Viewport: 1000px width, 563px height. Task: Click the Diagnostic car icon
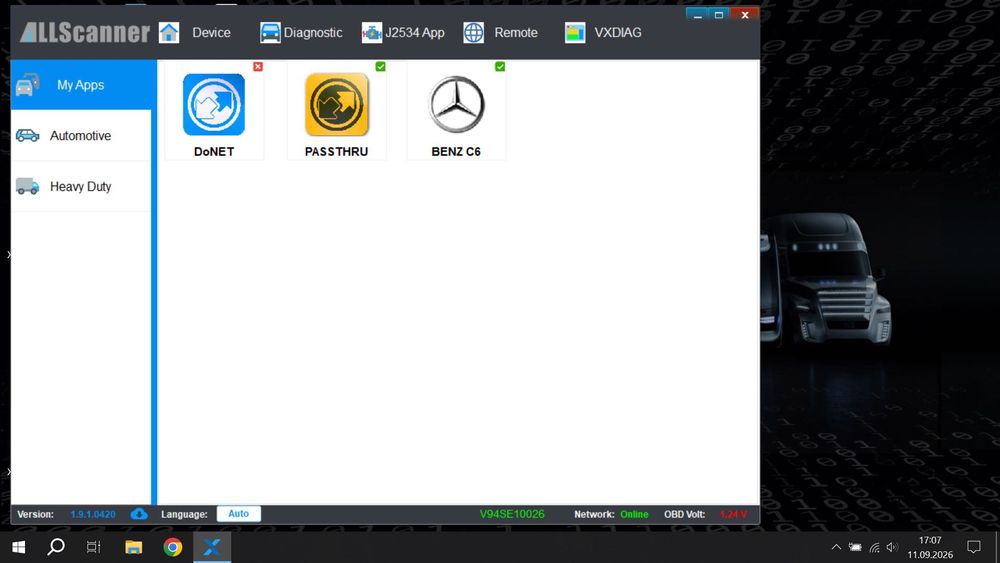[270, 33]
